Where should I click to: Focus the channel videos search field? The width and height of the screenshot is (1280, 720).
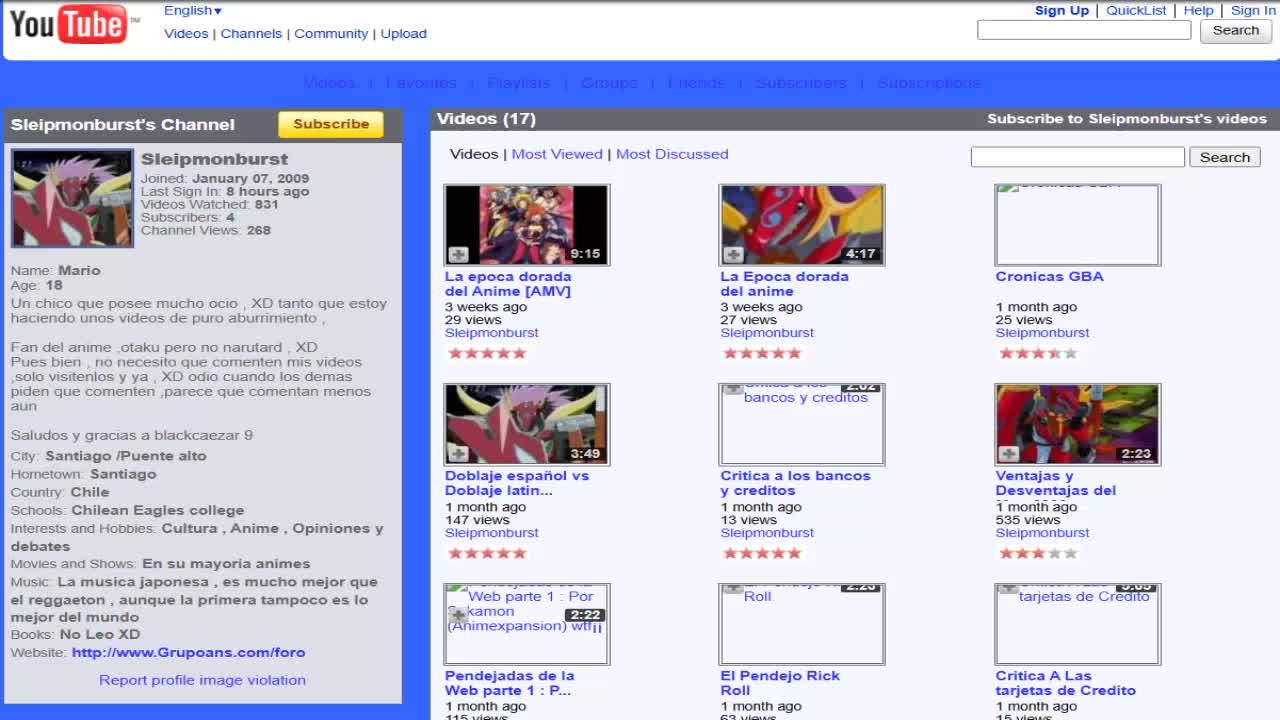coord(1077,157)
